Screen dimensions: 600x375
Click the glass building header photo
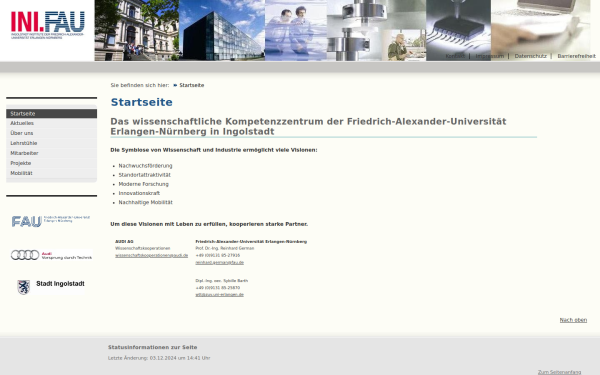click(x=222, y=31)
